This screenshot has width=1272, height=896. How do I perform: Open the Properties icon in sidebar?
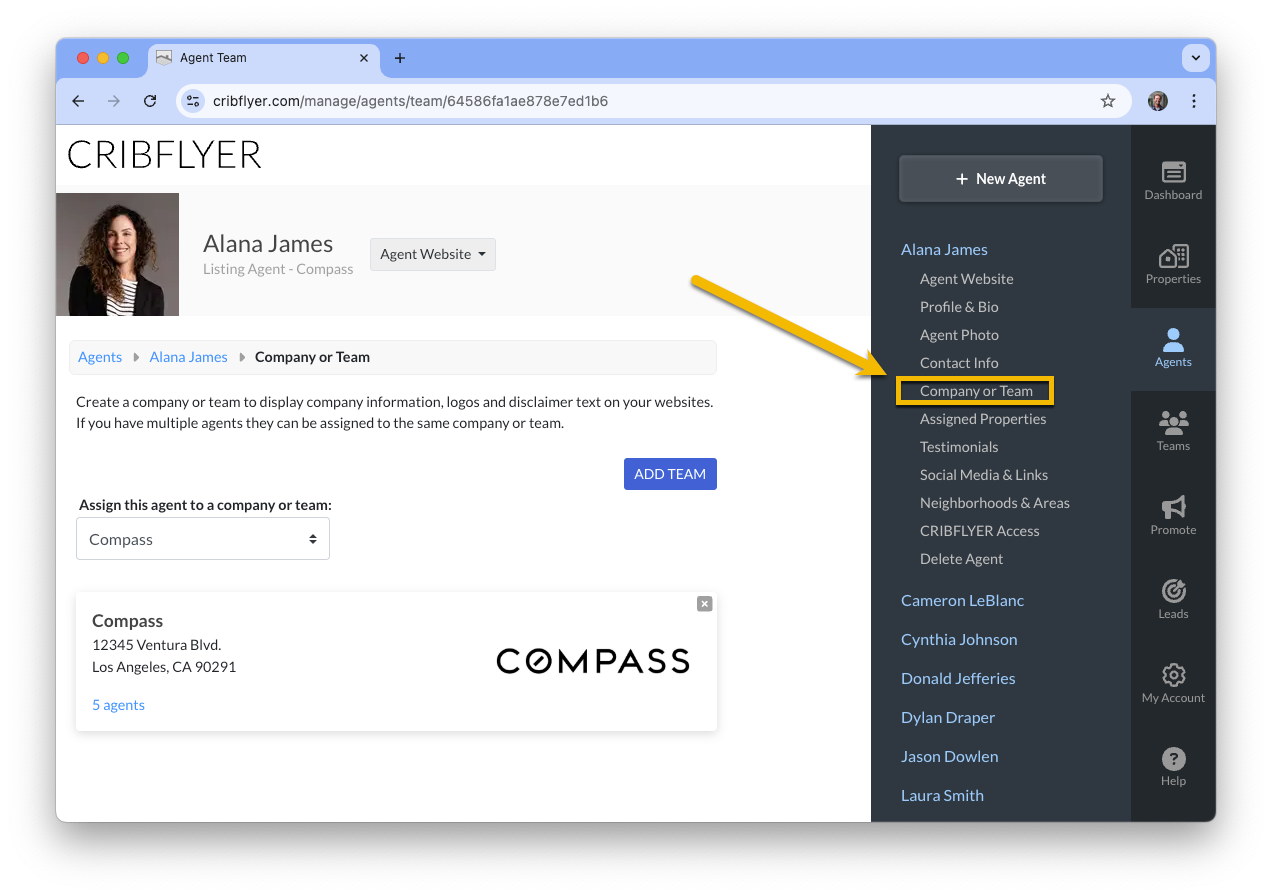coord(1173,256)
